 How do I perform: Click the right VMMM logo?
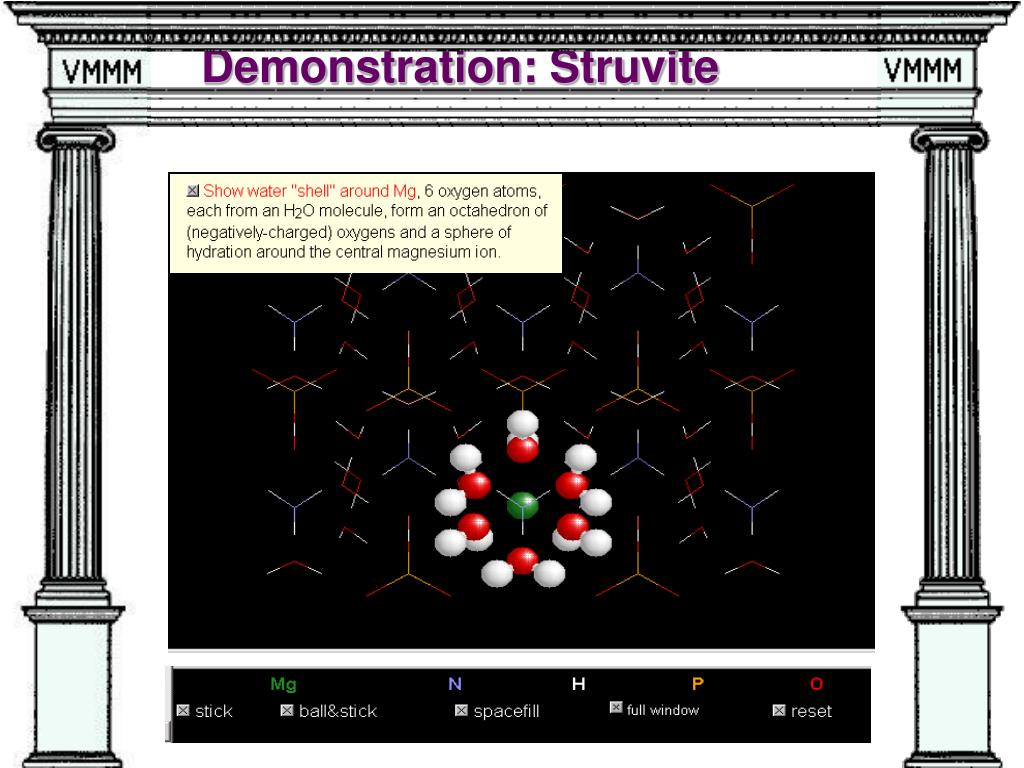tap(923, 70)
